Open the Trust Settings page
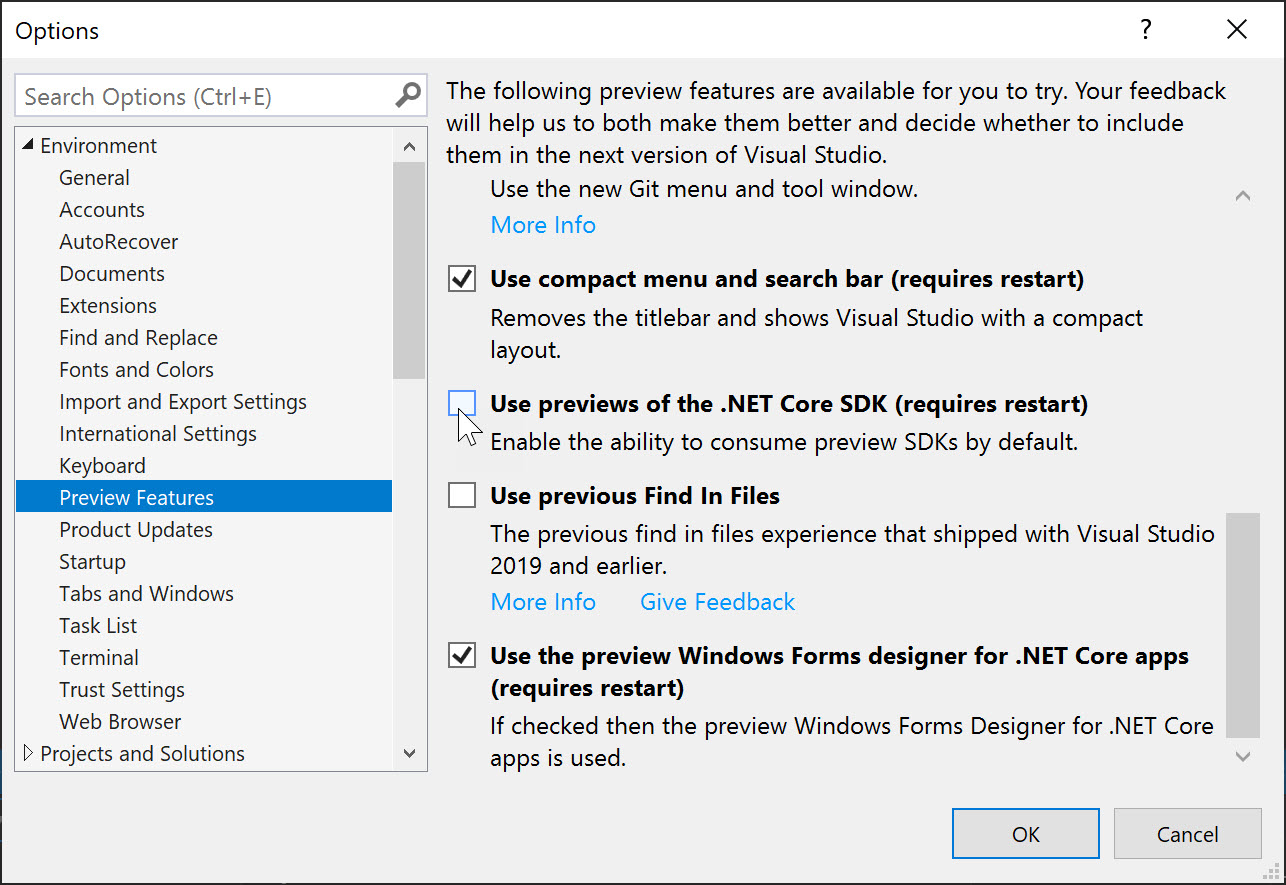 pyautogui.click(x=122, y=690)
